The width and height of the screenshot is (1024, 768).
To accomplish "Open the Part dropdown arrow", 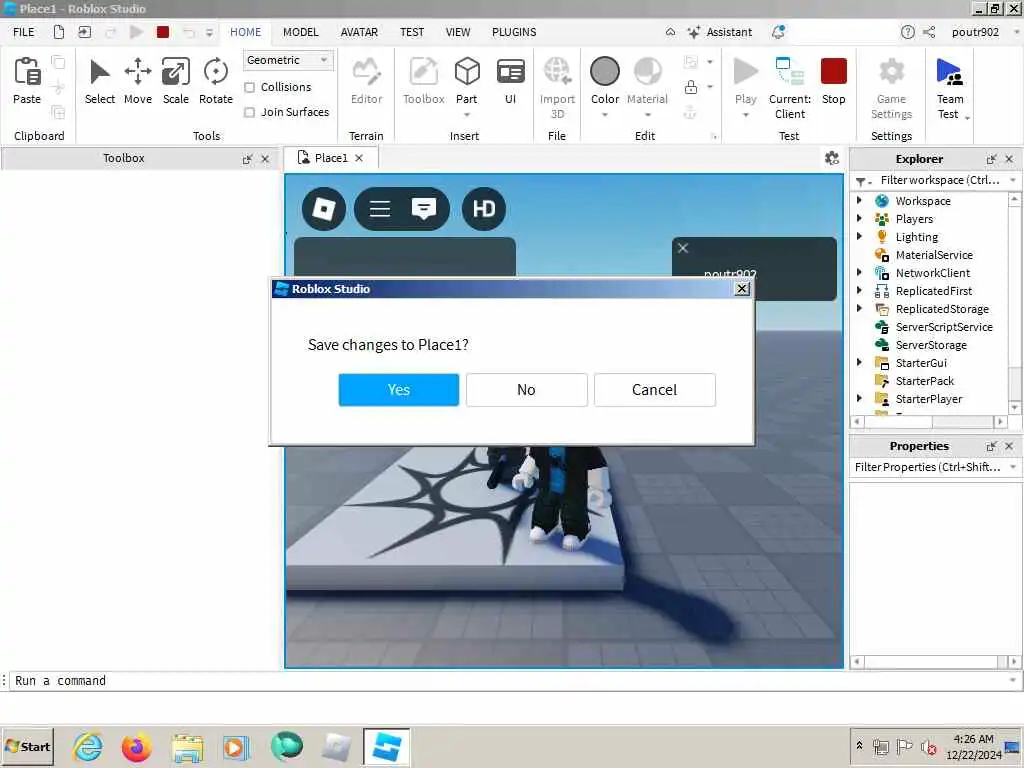I will click(x=467, y=115).
